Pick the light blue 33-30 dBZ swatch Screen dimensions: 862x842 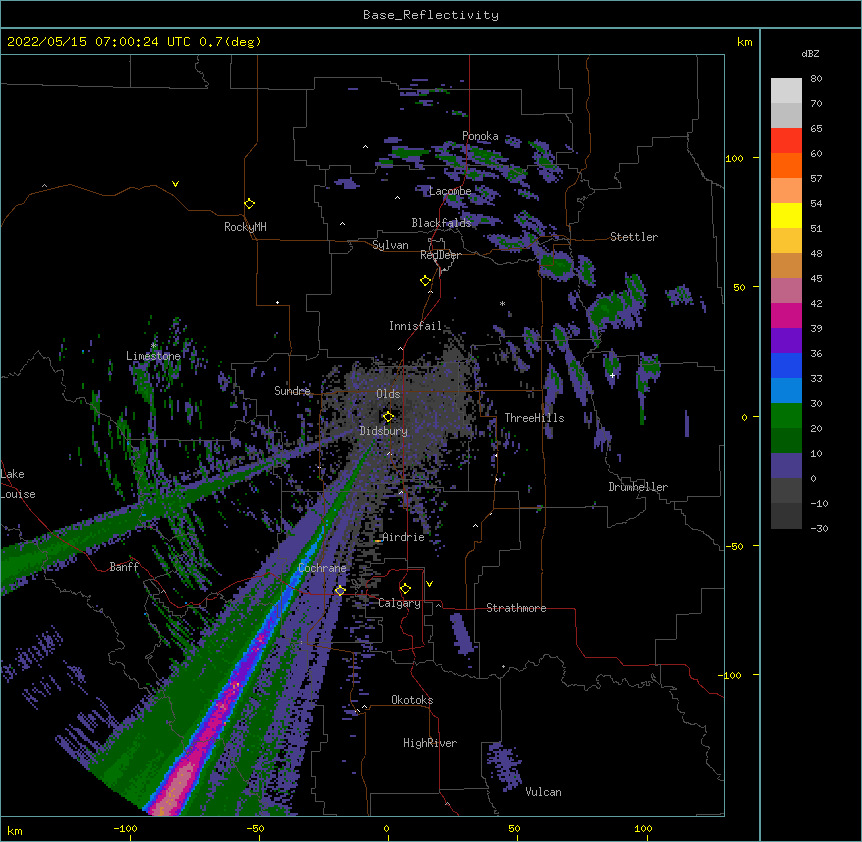pyautogui.click(x=786, y=391)
